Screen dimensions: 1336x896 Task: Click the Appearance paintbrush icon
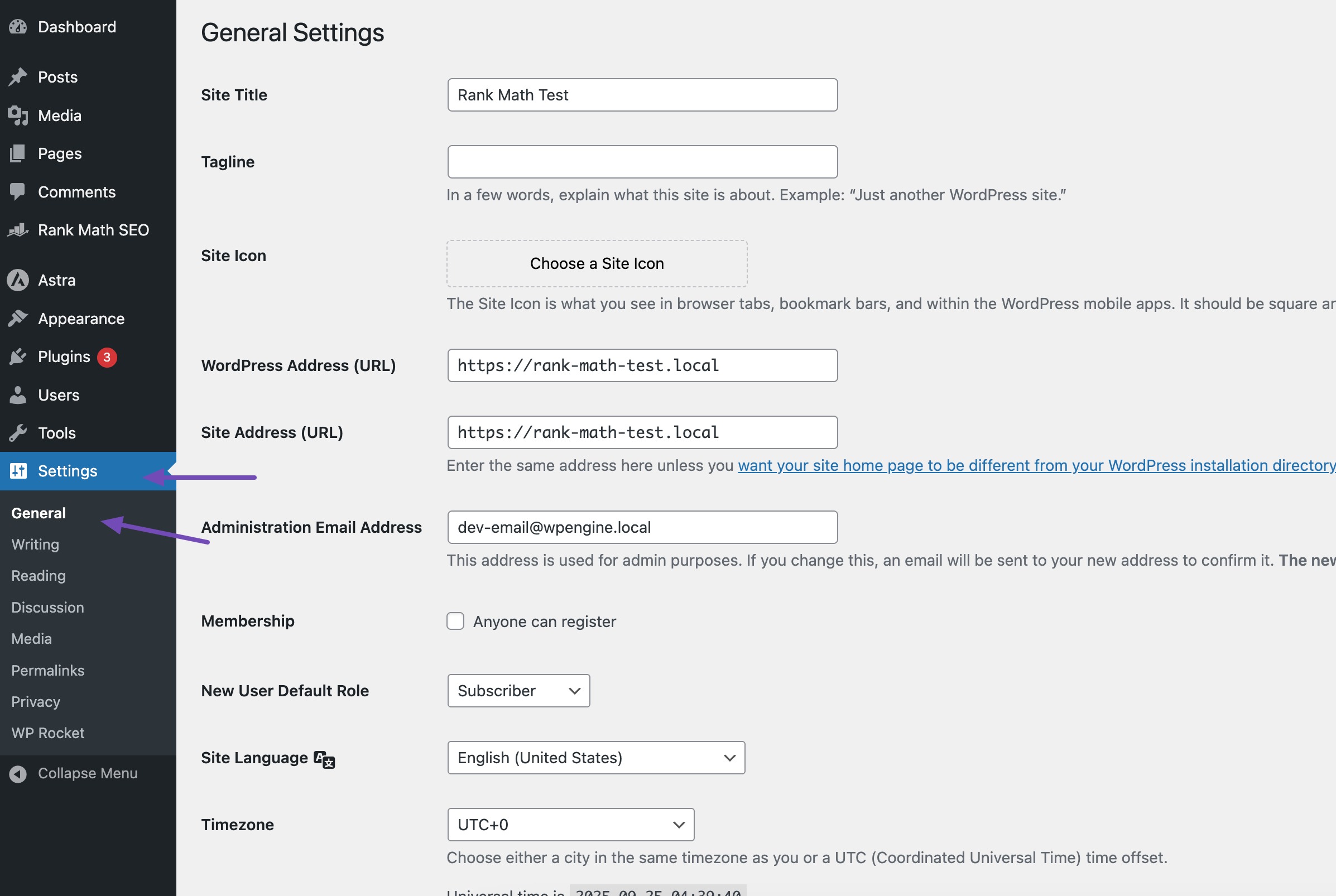18,319
